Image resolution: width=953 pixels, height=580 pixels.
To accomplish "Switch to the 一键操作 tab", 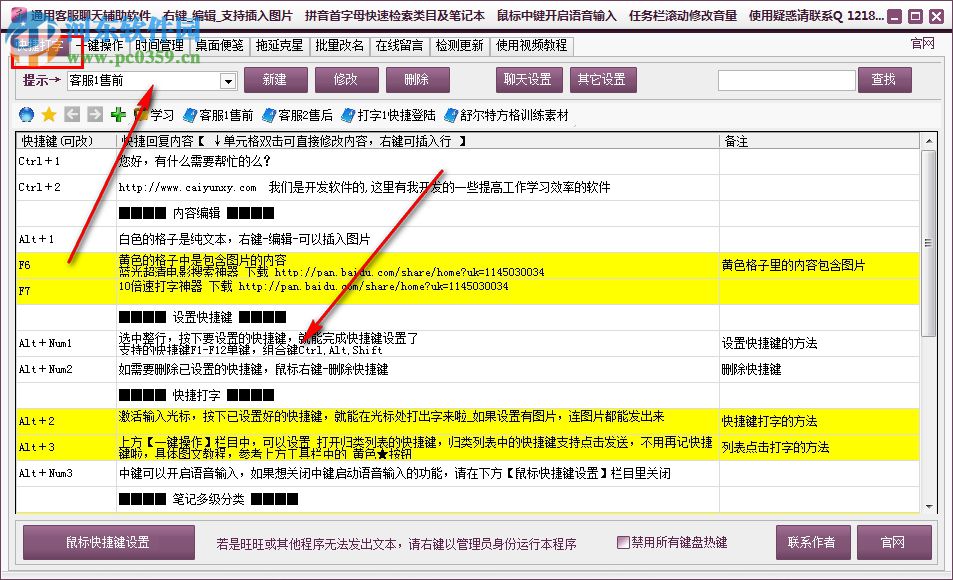I will 100,45.
